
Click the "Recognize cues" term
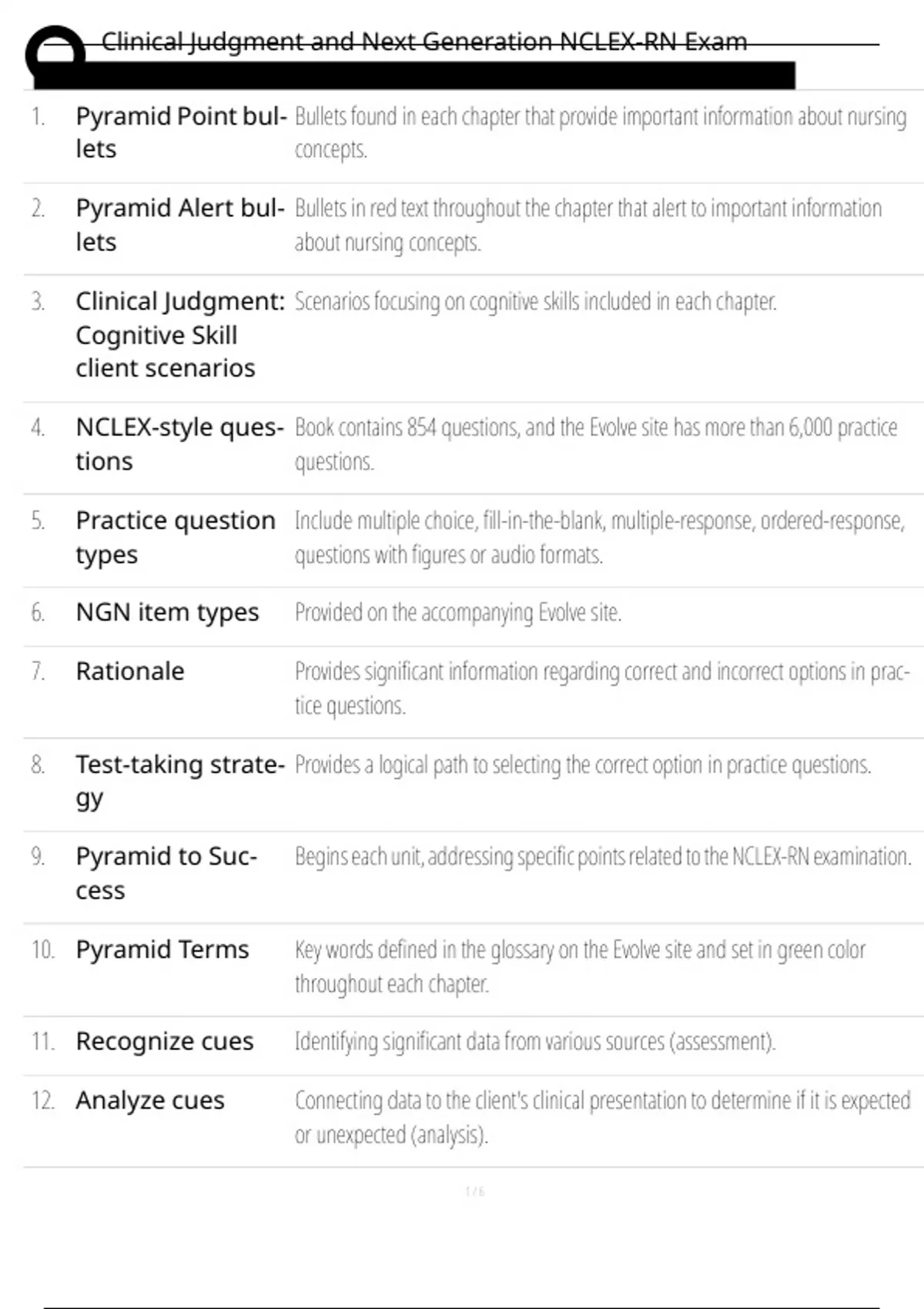click(165, 1041)
